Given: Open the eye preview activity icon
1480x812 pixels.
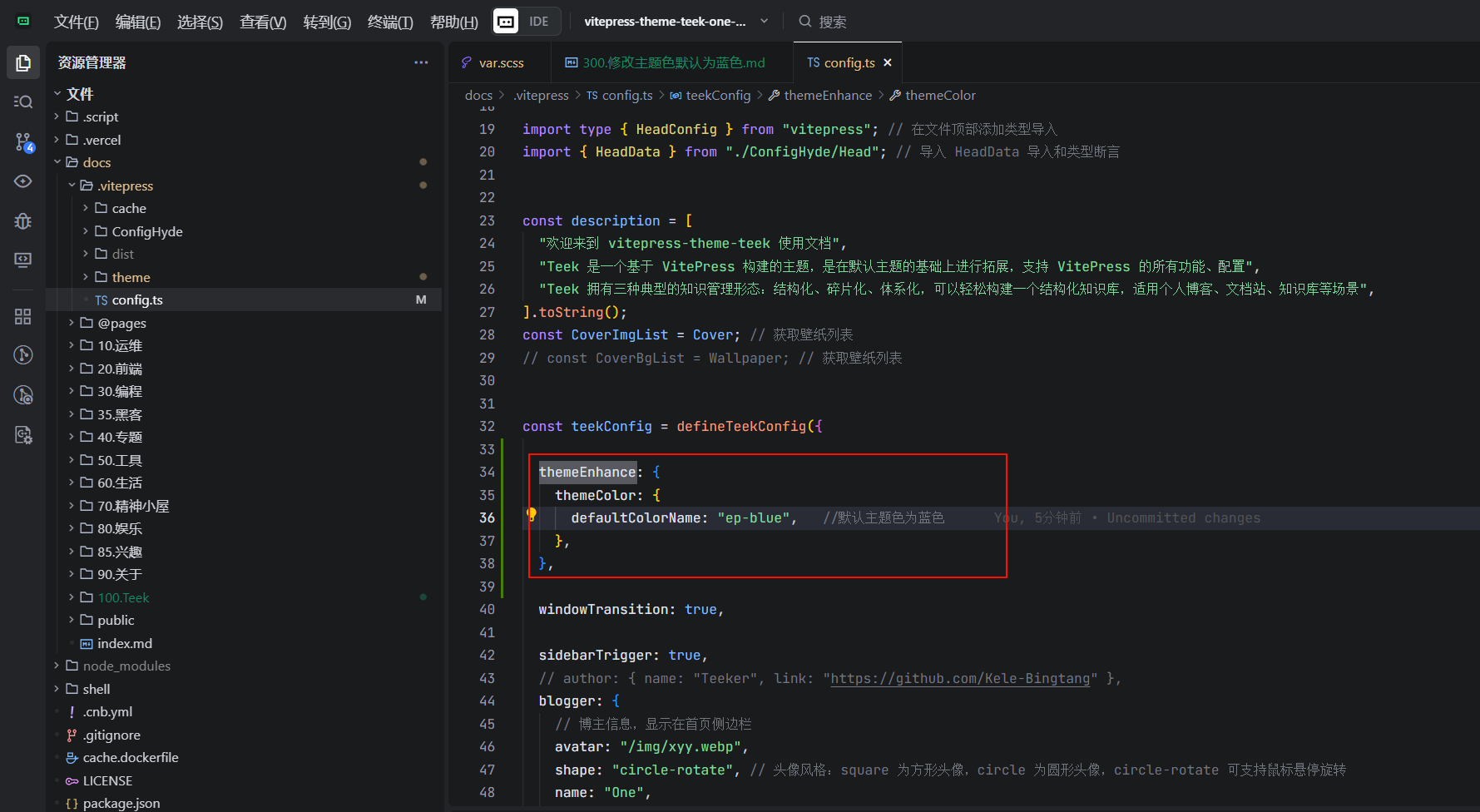Looking at the screenshot, I should coord(23,181).
